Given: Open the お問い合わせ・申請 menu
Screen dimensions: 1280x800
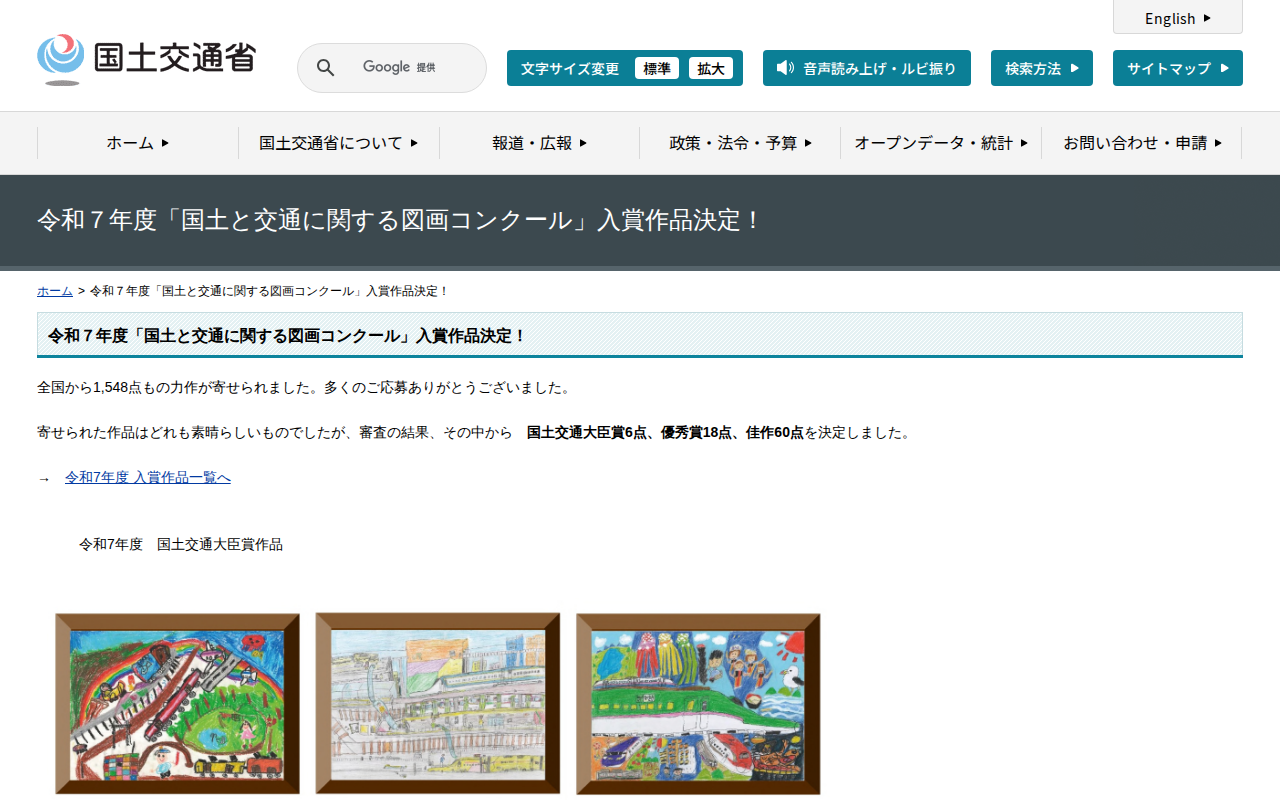Looking at the screenshot, I should coord(1142,143).
